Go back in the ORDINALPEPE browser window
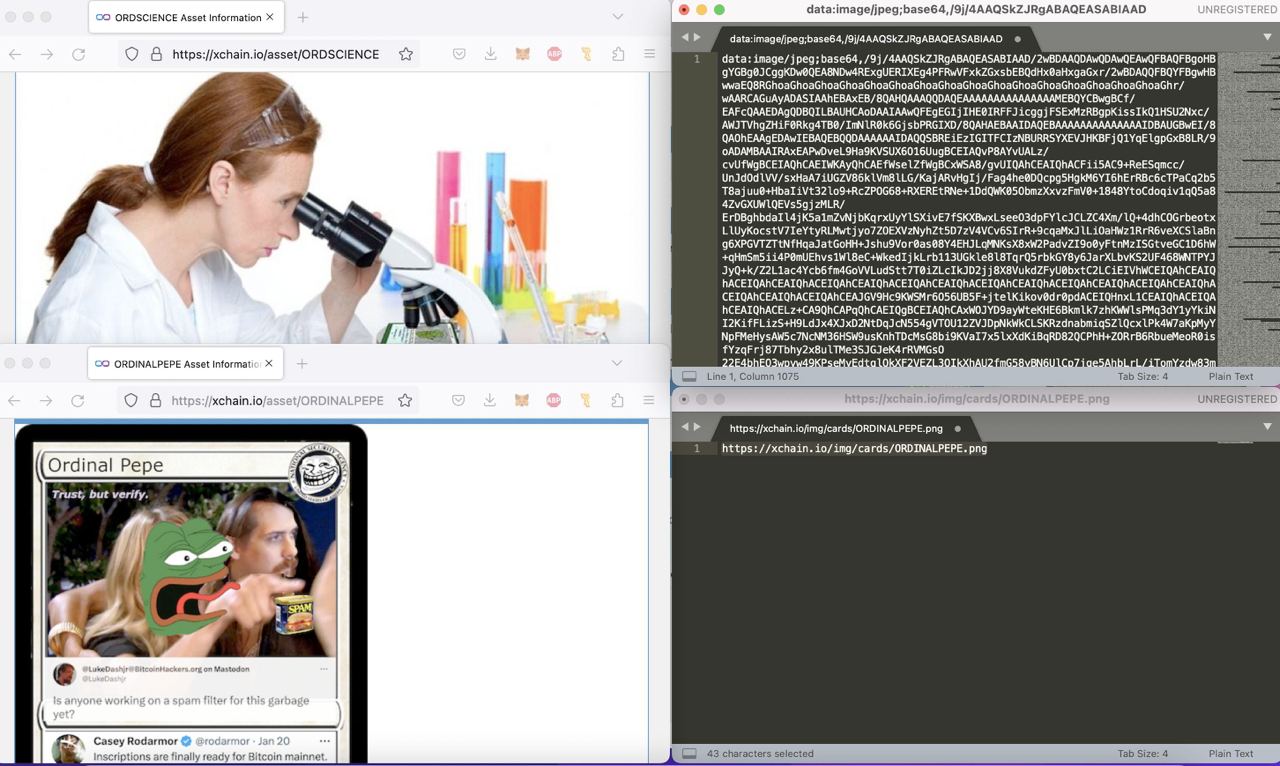 point(14,400)
